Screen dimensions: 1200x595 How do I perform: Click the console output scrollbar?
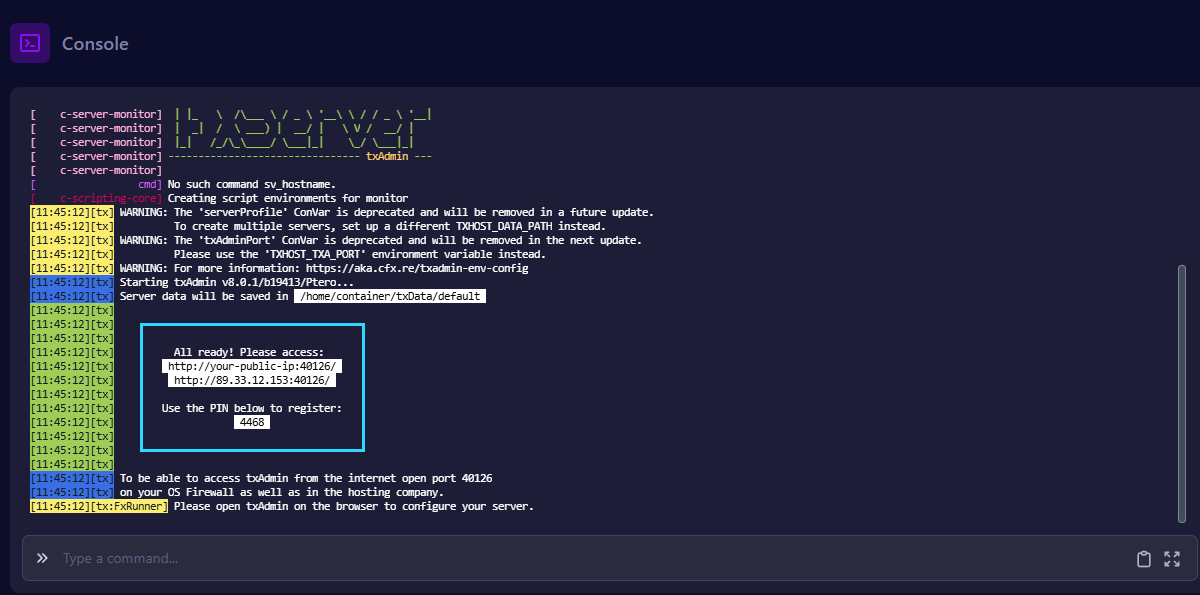[1182, 390]
